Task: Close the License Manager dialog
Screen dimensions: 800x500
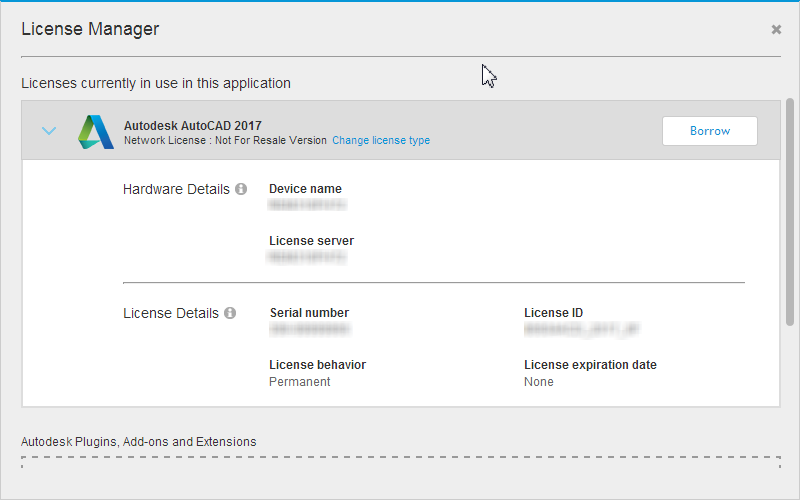Action: pos(776,30)
